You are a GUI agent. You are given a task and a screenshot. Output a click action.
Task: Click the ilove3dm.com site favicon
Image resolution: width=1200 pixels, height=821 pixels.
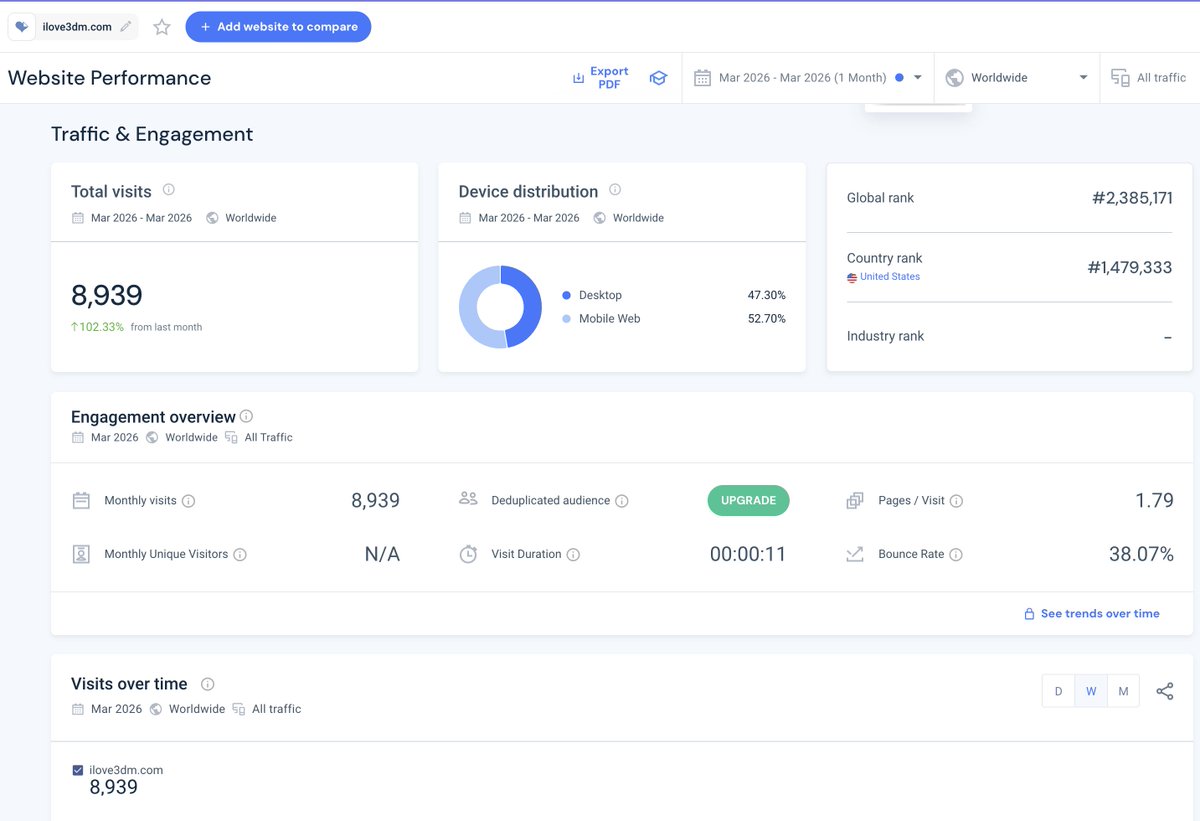pyautogui.click(x=22, y=27)
